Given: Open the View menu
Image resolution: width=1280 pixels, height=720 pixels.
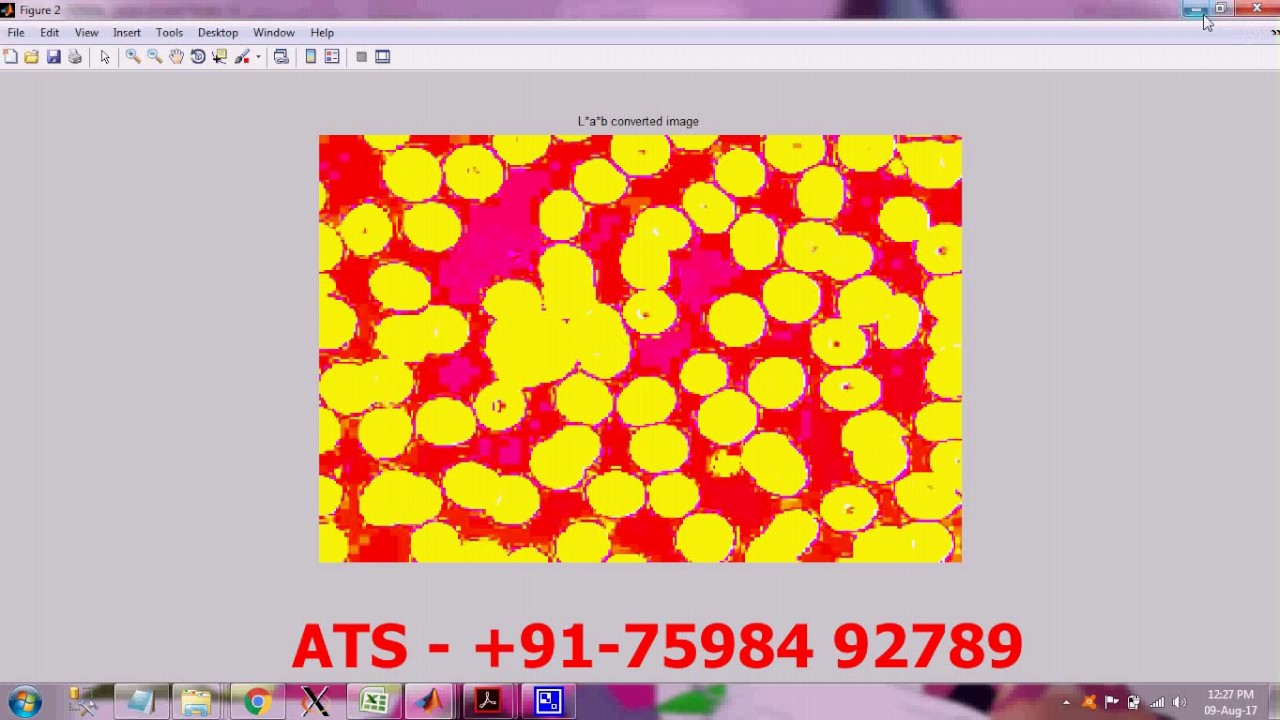Looking at the screenshot, I should pyautogui.click(x=86, y=33).
